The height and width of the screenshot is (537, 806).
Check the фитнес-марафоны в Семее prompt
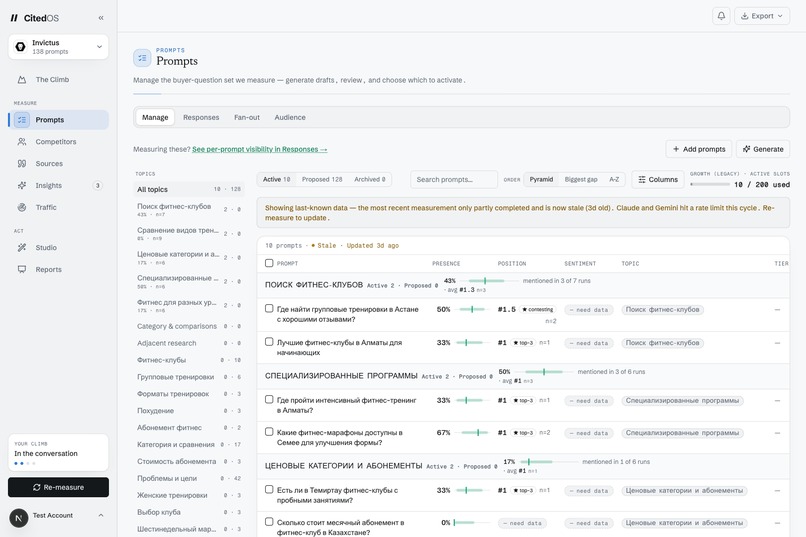coord(269,432)
